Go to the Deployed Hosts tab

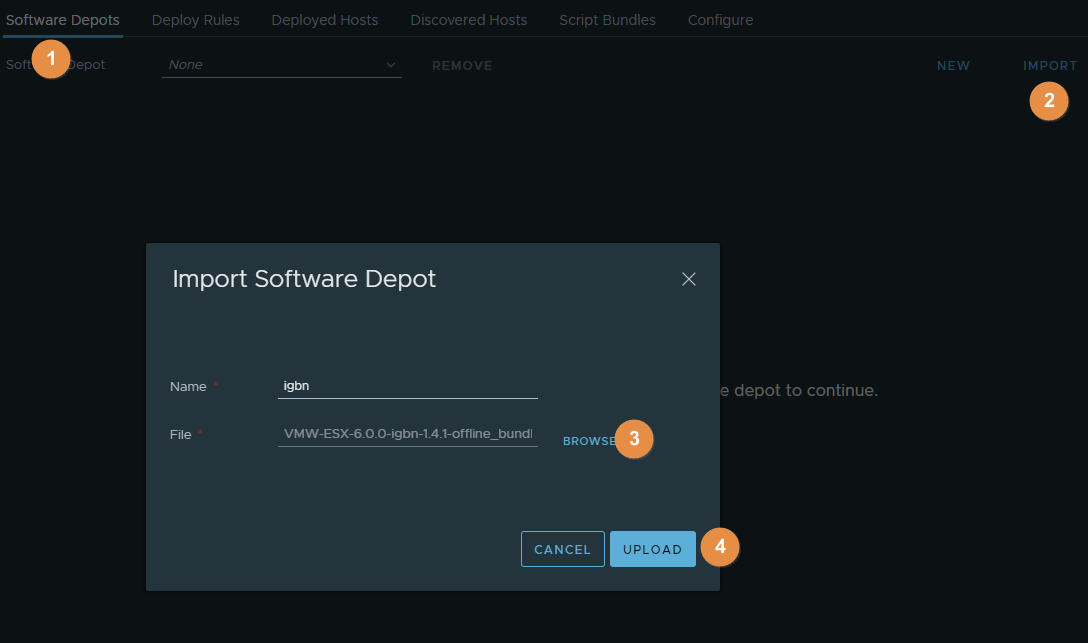point(325,20)
